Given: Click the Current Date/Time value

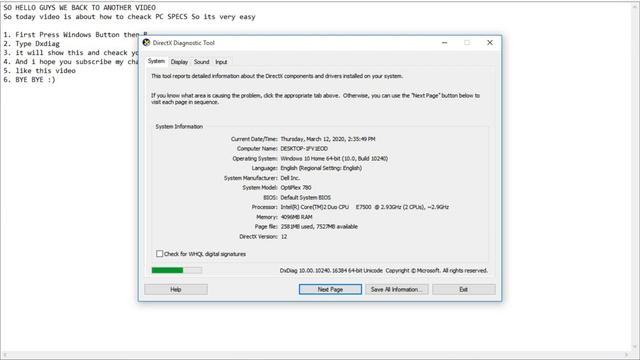Looking at the screenshot, I should [328, 139].
